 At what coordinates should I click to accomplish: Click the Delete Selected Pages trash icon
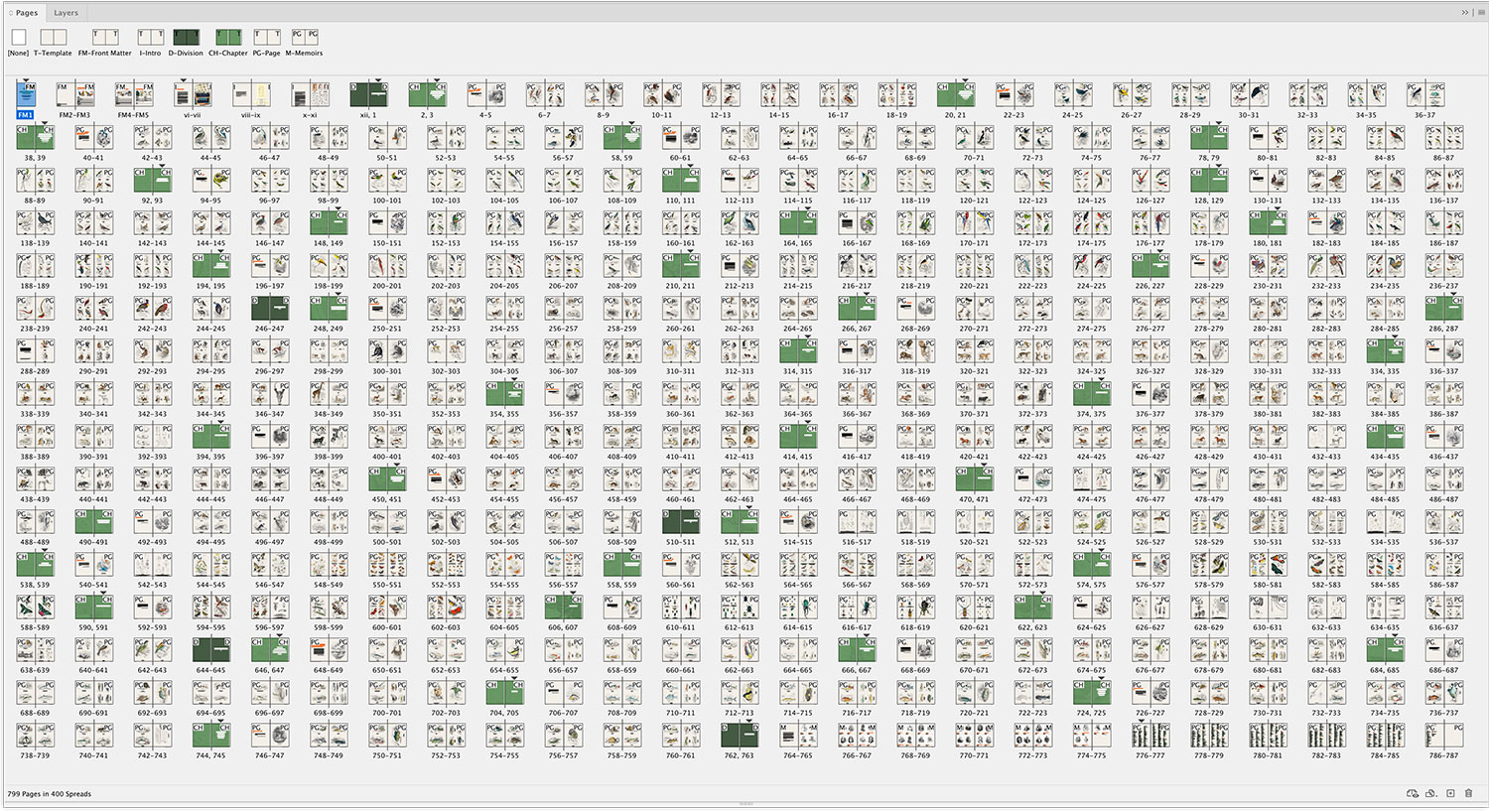[x=1469, y=794]
